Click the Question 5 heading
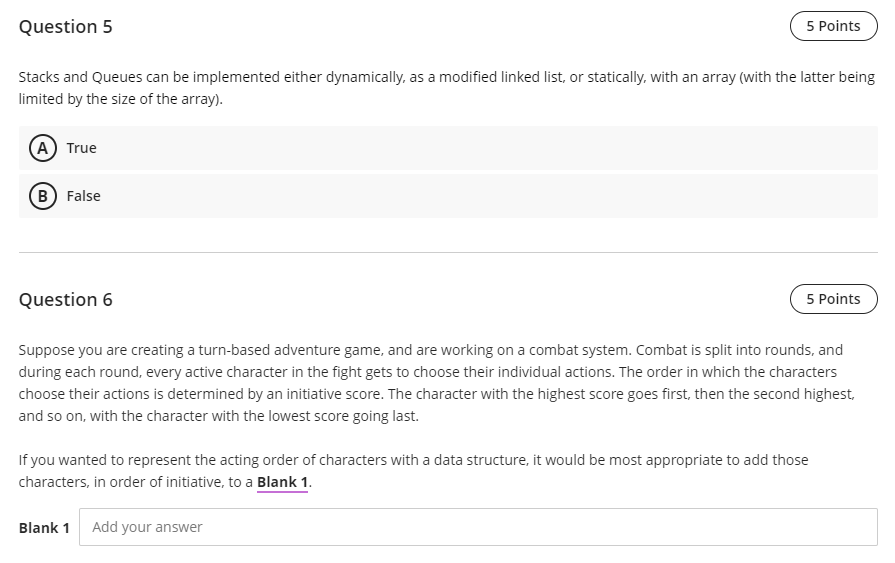 pyautogui.click(x=66, y=27)
